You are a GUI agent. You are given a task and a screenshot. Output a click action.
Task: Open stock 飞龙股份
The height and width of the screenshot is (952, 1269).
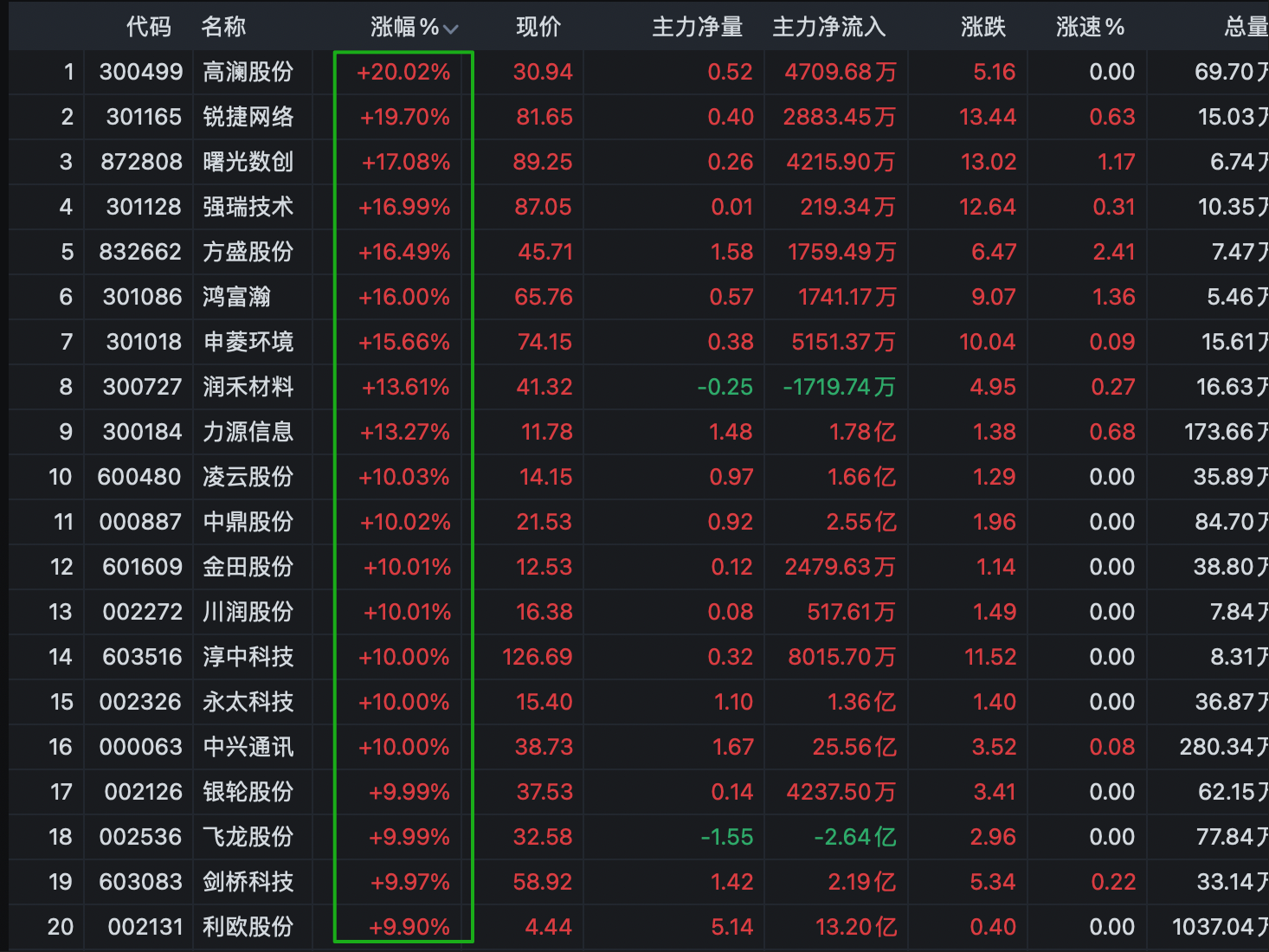(248, 837)
